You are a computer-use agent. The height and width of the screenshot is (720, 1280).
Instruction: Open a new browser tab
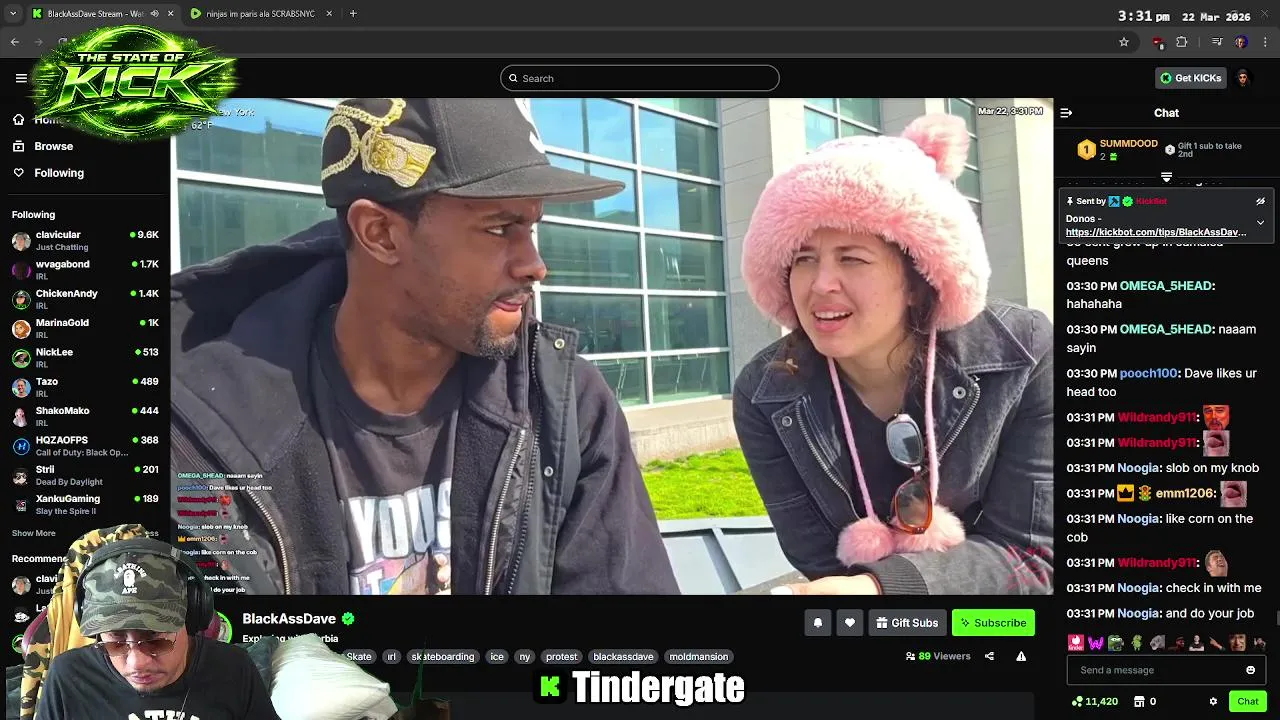pyautogui.click(x=353, y=14)
